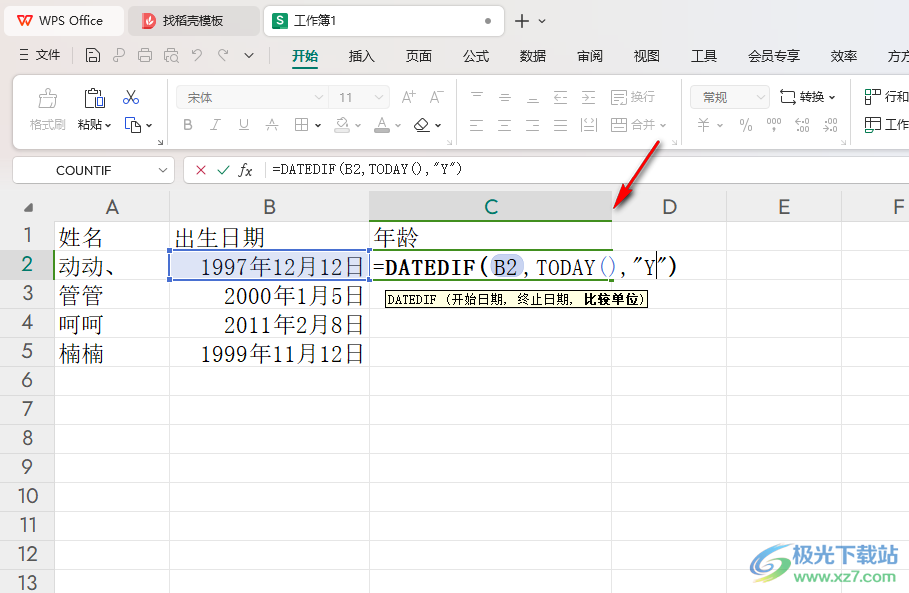Cancel the formula entry with X icon
The image size is (909, 593).
(201, 170)
